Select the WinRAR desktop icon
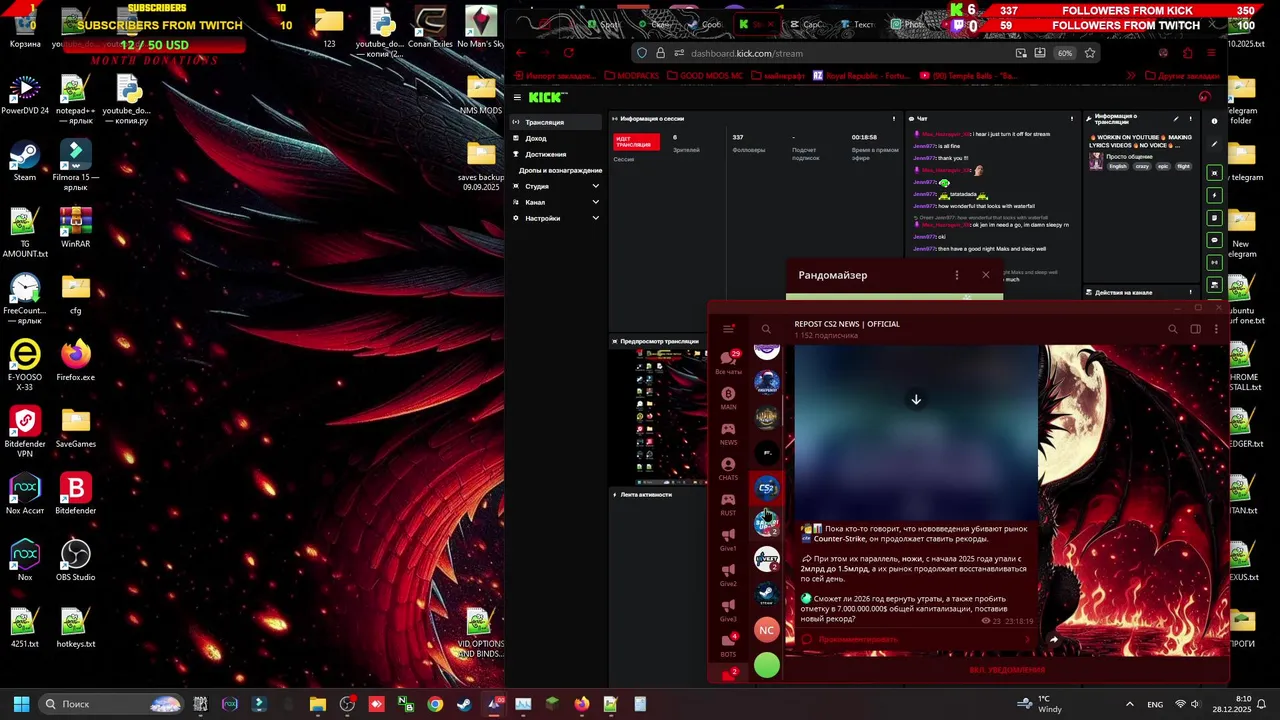This screenshot has height=720, width=1280. pyautogui.click(x=76, y=228)
